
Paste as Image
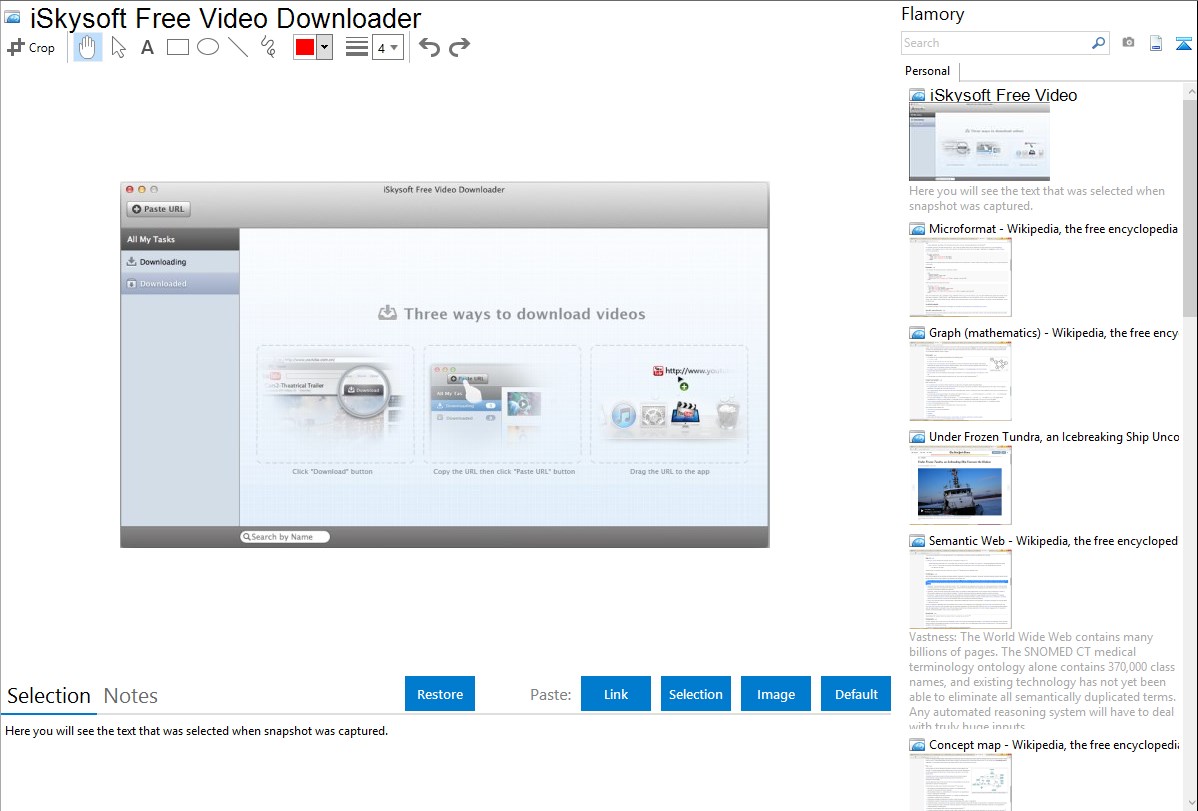[x=776, y=694]
